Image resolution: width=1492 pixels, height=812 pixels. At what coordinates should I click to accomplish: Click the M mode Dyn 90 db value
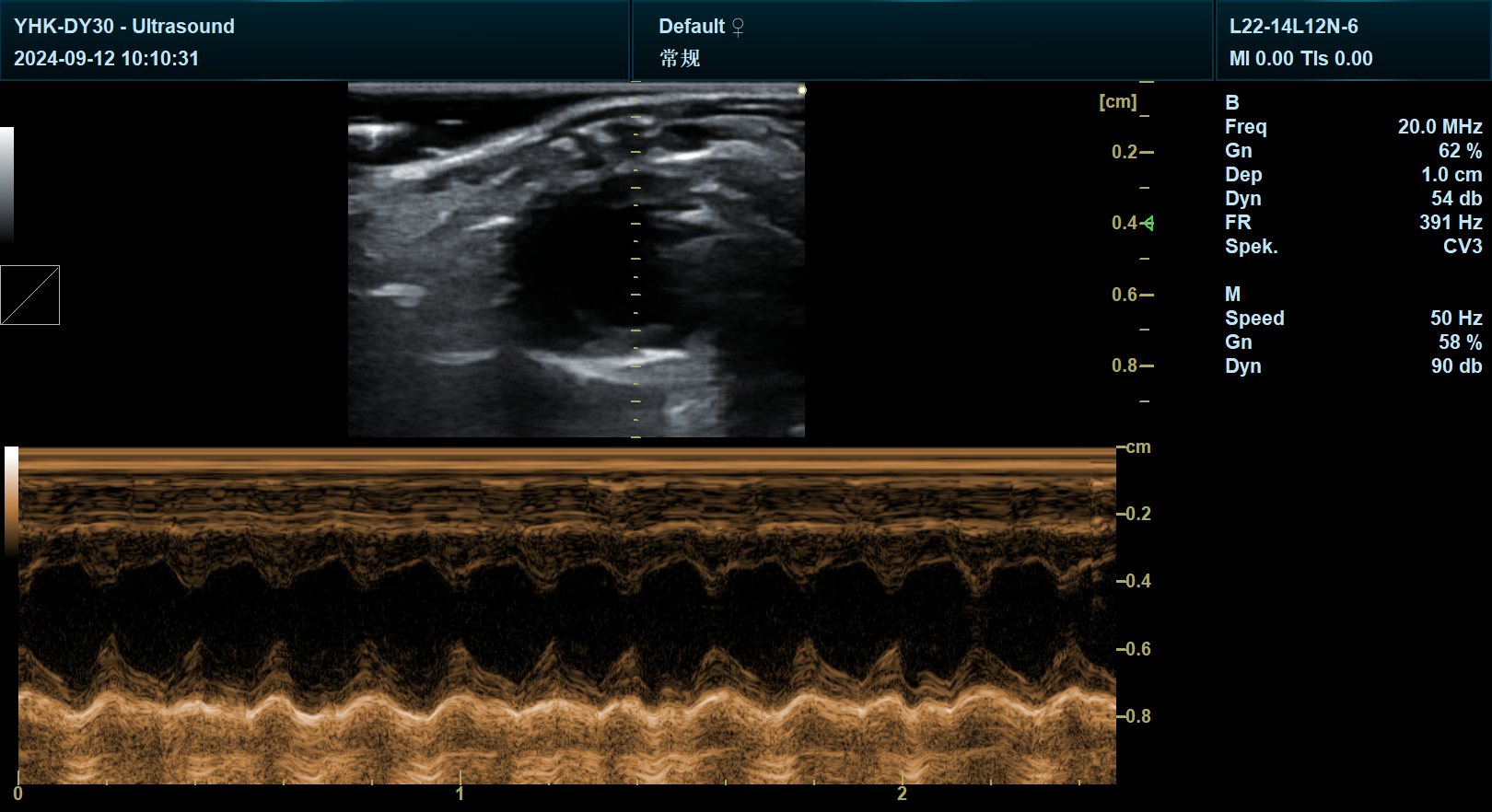pos(1456,366)
